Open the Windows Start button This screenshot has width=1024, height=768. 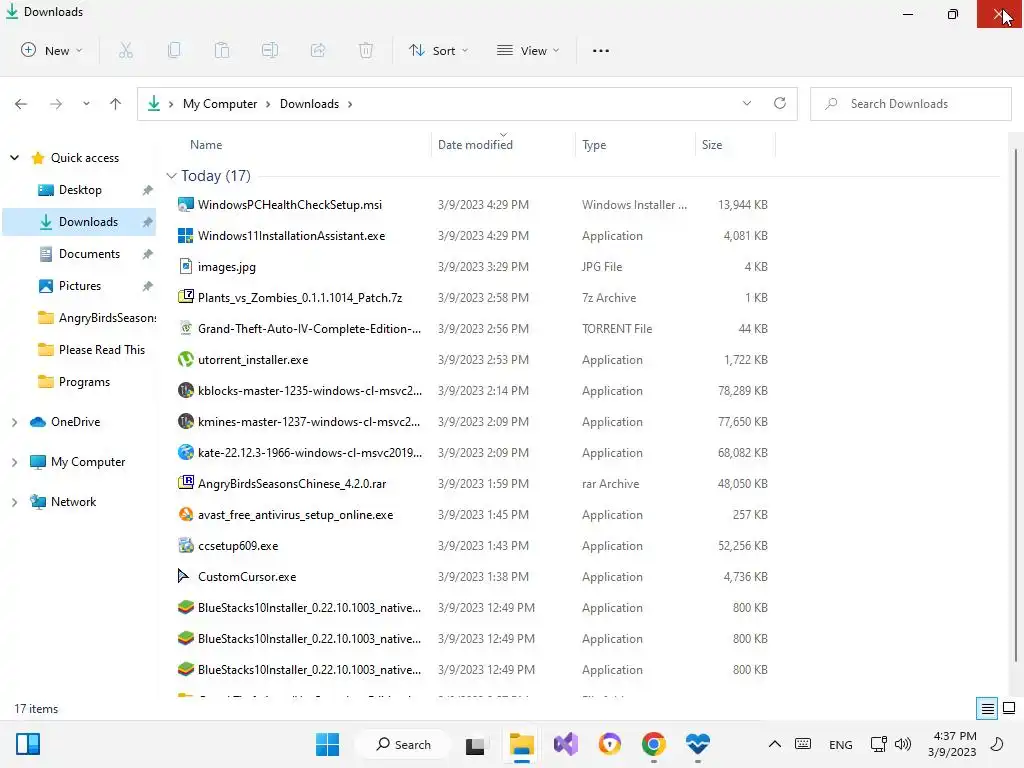(327, 744)
